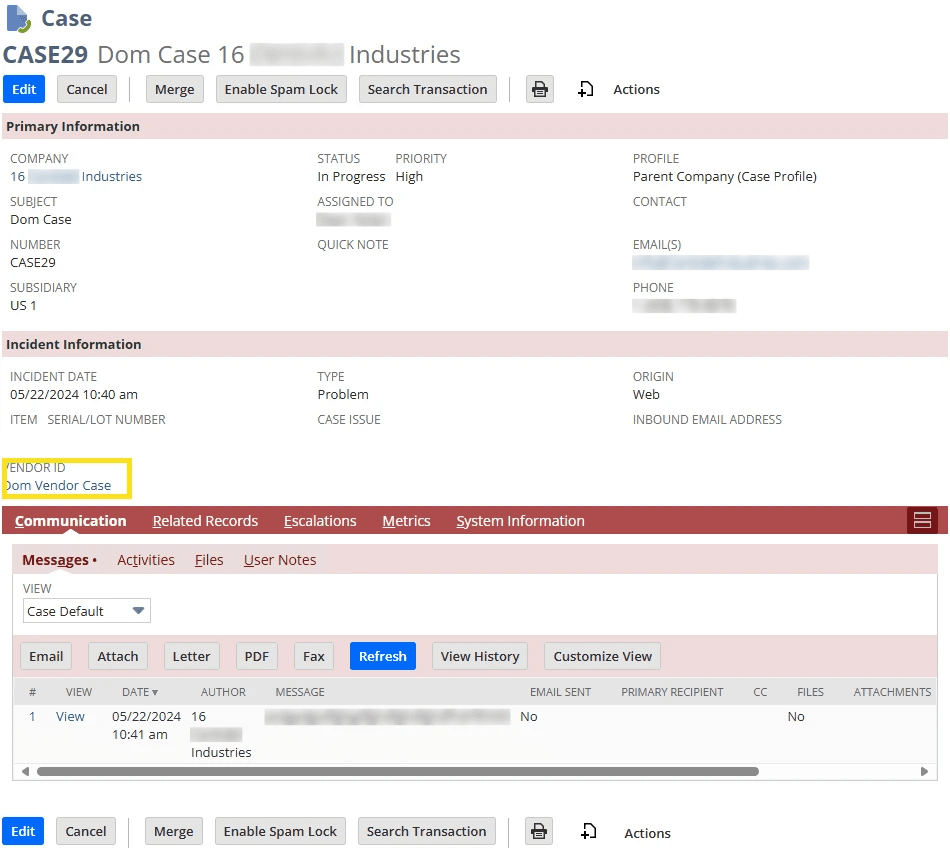This screenshot has height=850, width=950.
Task: Click the Attach button
Action: [118, 656]
